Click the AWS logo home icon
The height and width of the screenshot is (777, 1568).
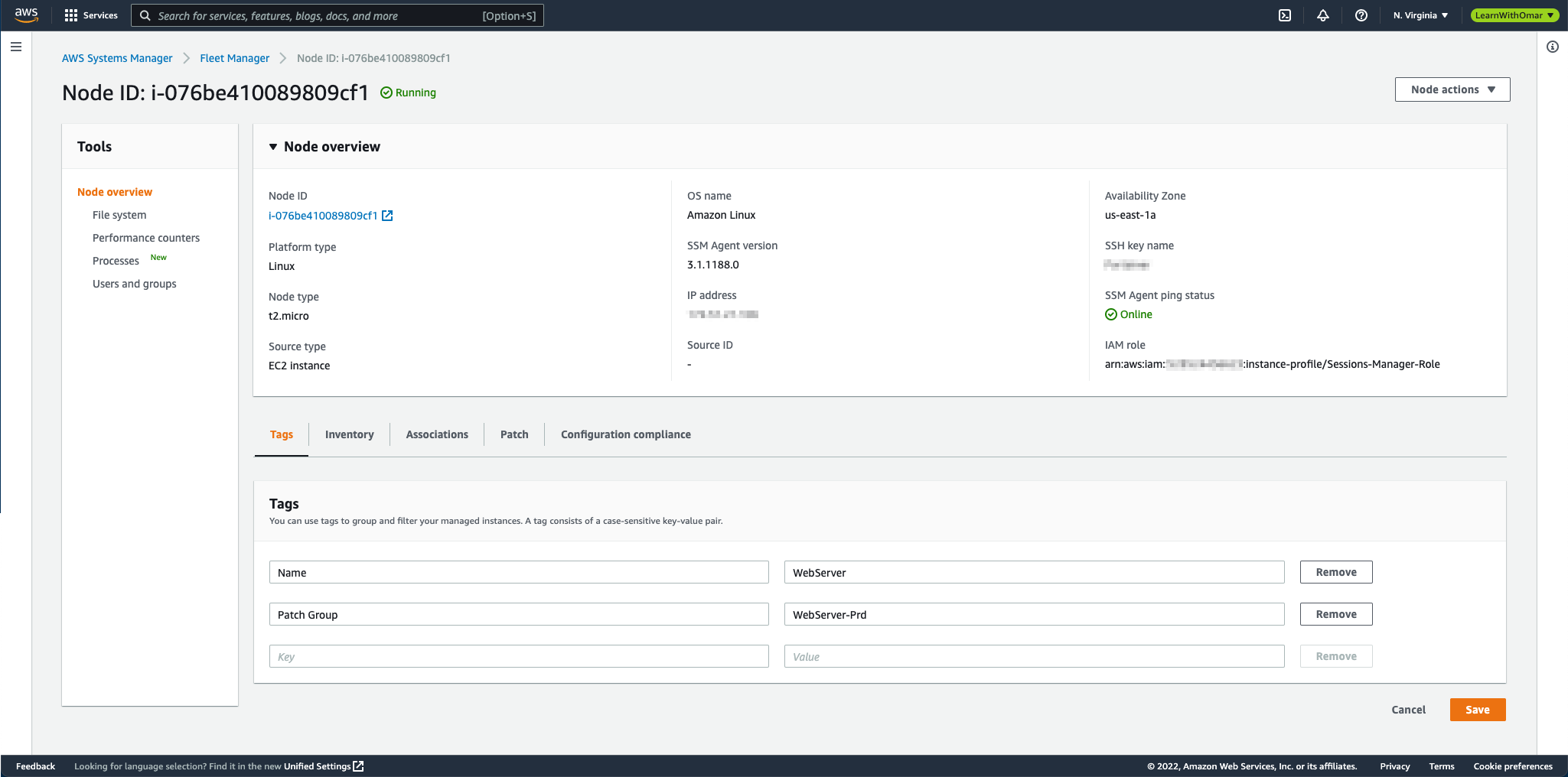[26, 15]
